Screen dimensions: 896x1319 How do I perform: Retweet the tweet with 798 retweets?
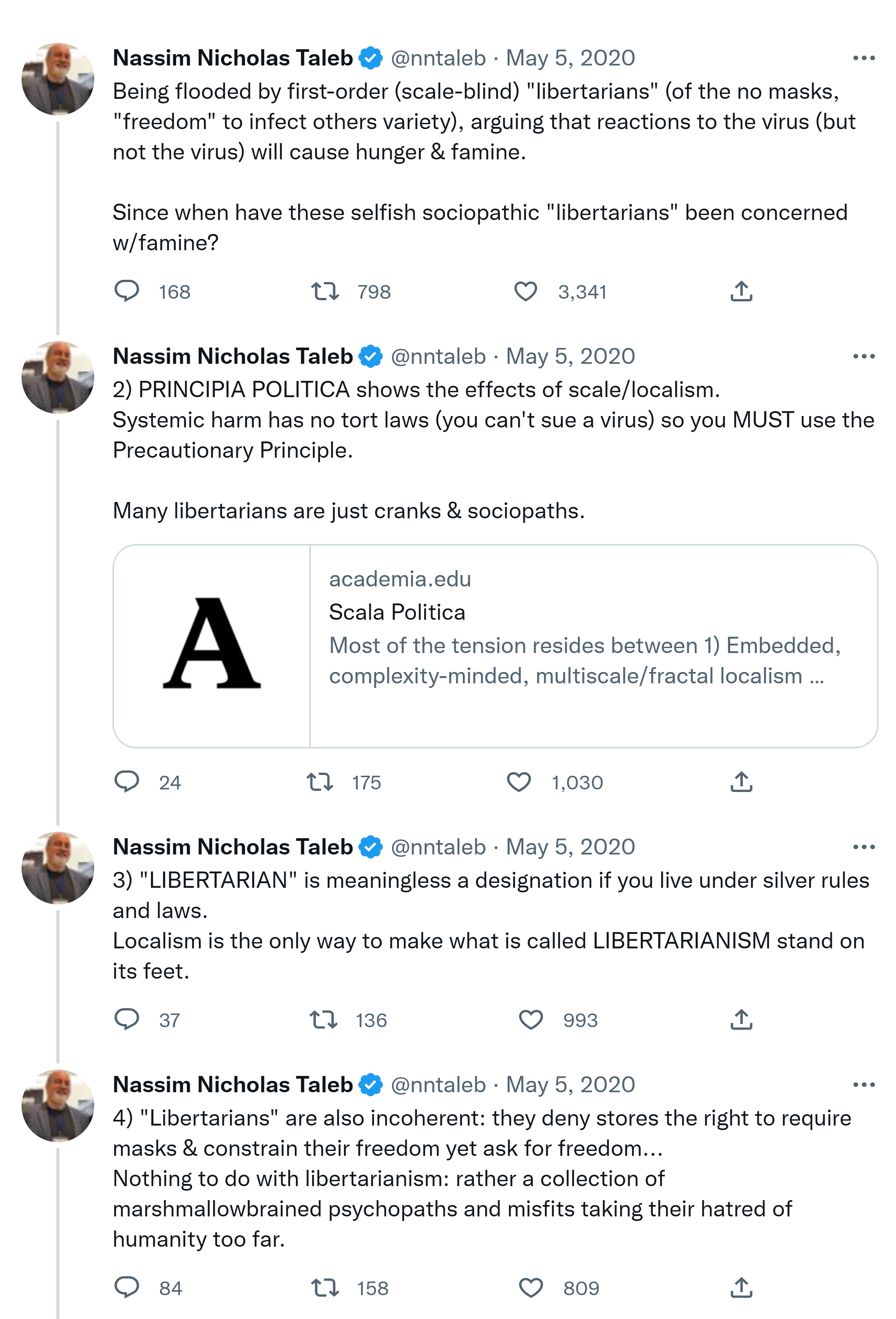click(324, 291)
